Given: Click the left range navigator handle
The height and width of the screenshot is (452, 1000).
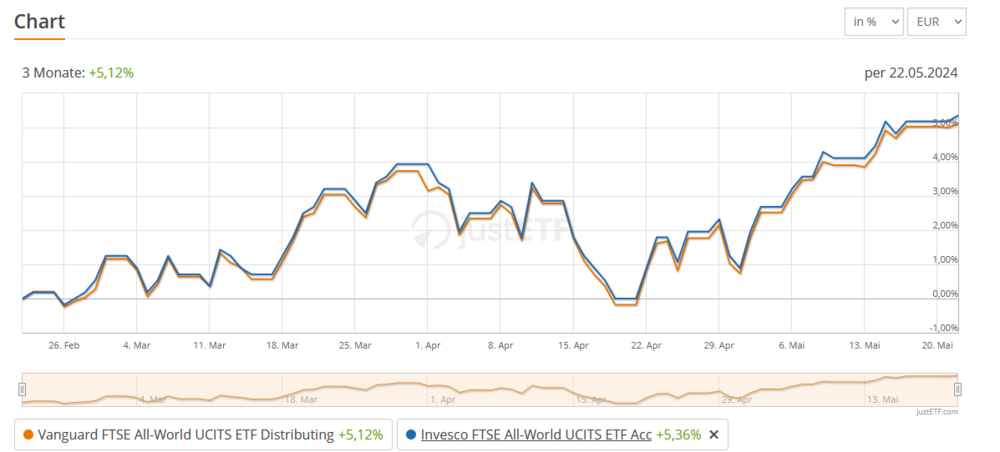Looking at the screenshot, I should click(22, 389).
